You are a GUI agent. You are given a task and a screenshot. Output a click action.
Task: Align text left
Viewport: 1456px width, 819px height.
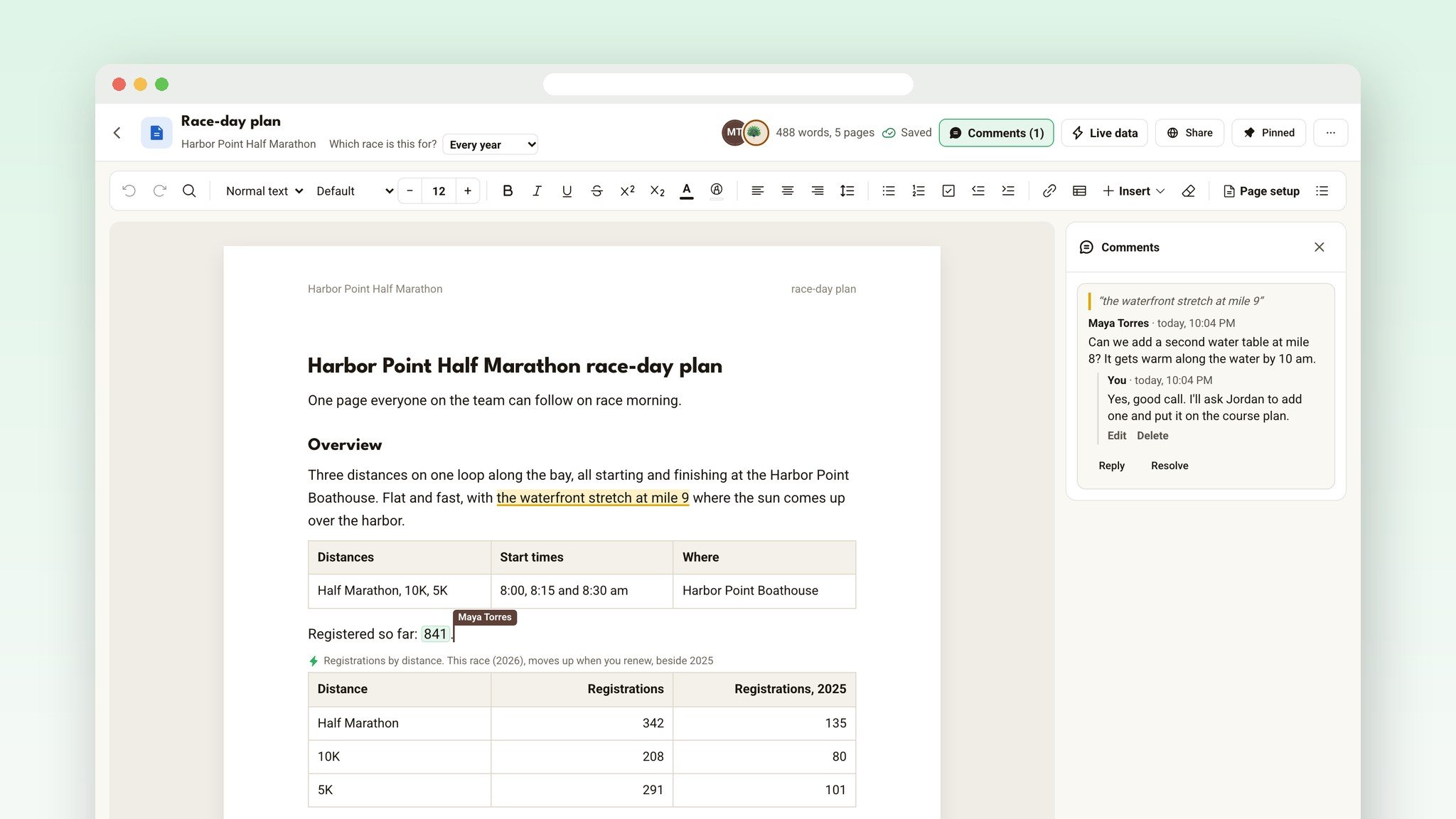click(758, 191)
